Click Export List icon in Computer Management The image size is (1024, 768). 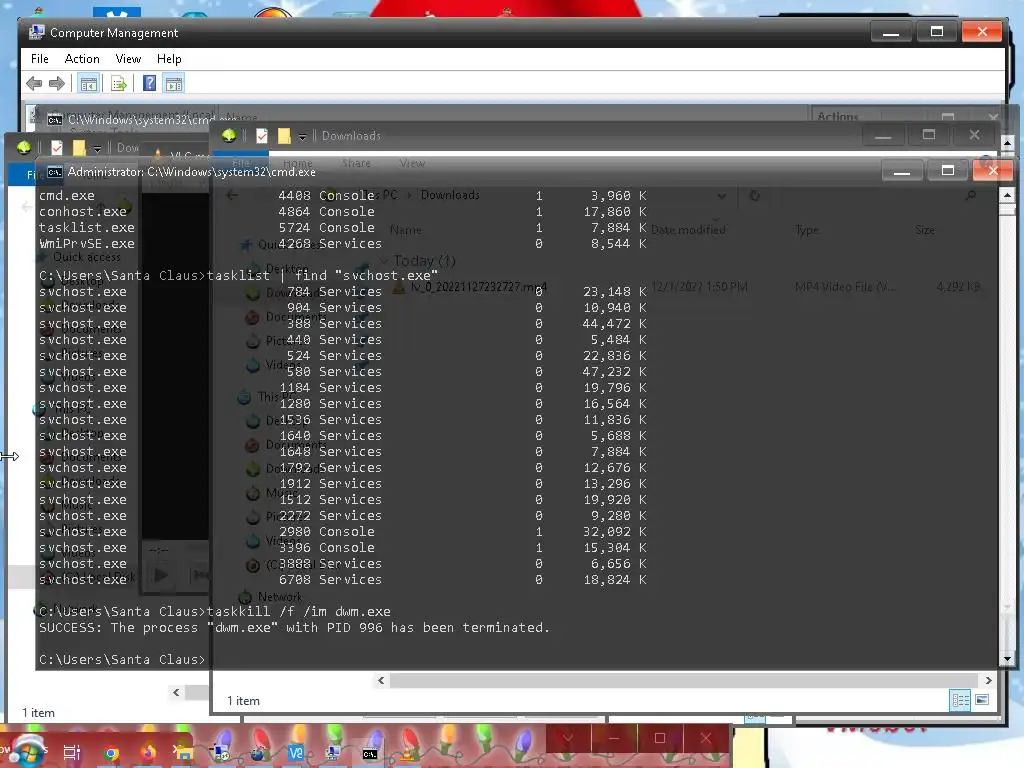tap(118, 84)
